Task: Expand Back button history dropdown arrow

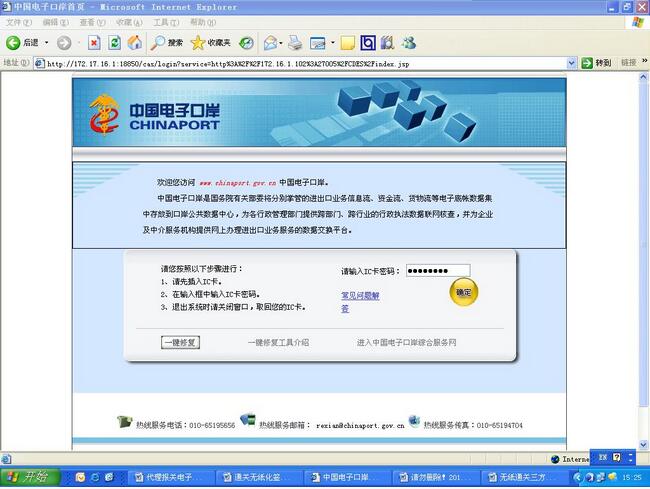Action: [x=46, y=43]
